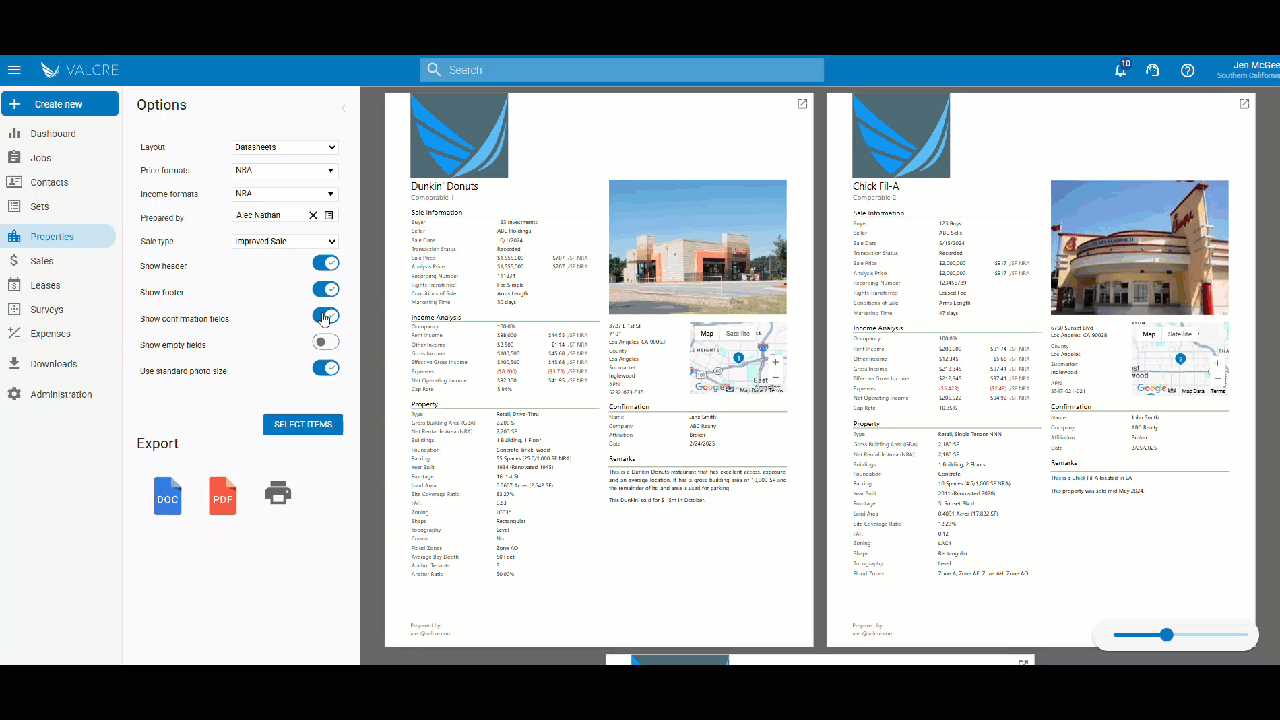This screenshot has height=720, width=1280.
Task: Click the Leases calendar icon
Action: tap(14, 285)
